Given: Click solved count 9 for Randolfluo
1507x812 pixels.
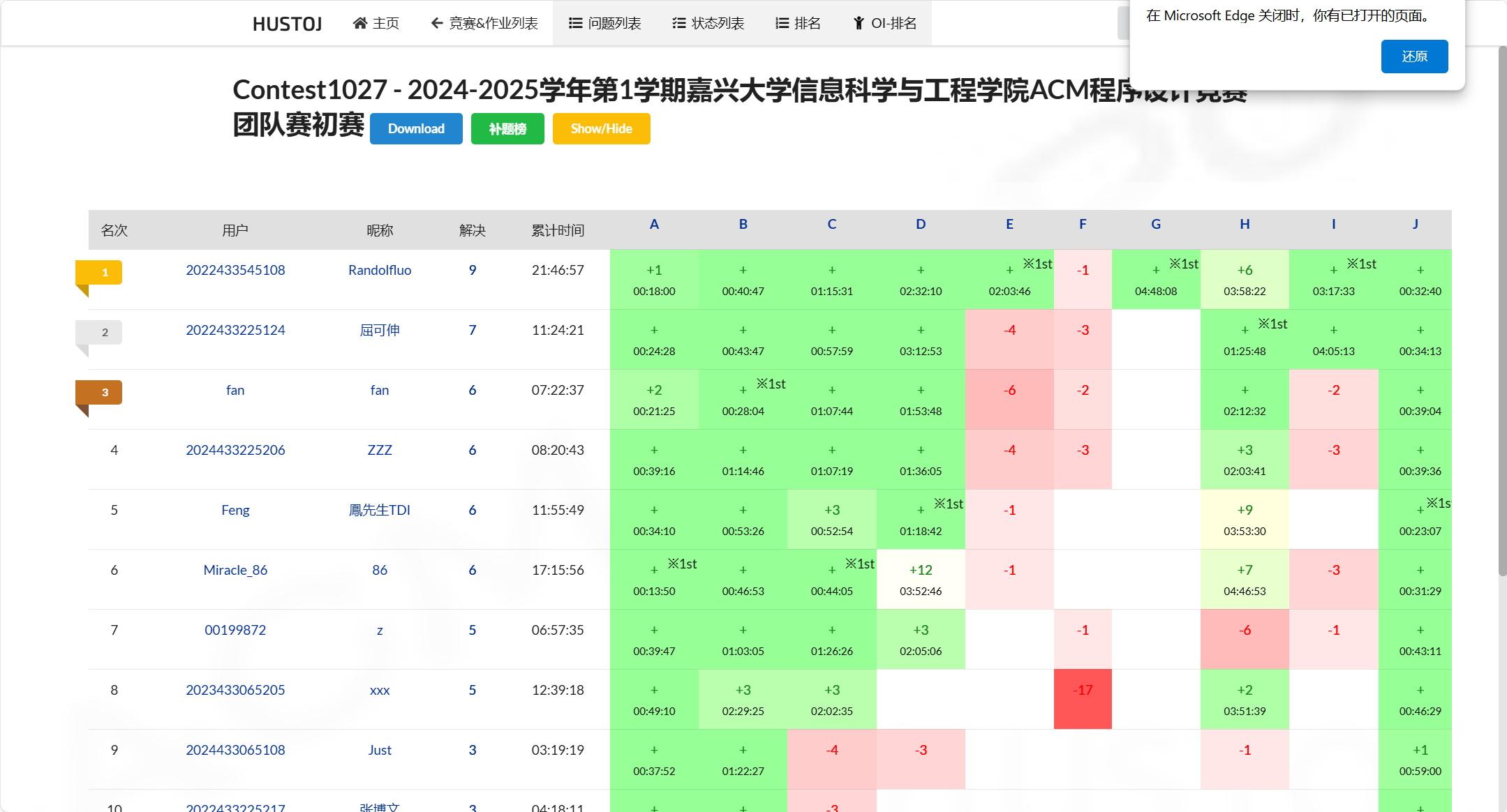Looking at the screenshot, I should click(x=473, y=270).
